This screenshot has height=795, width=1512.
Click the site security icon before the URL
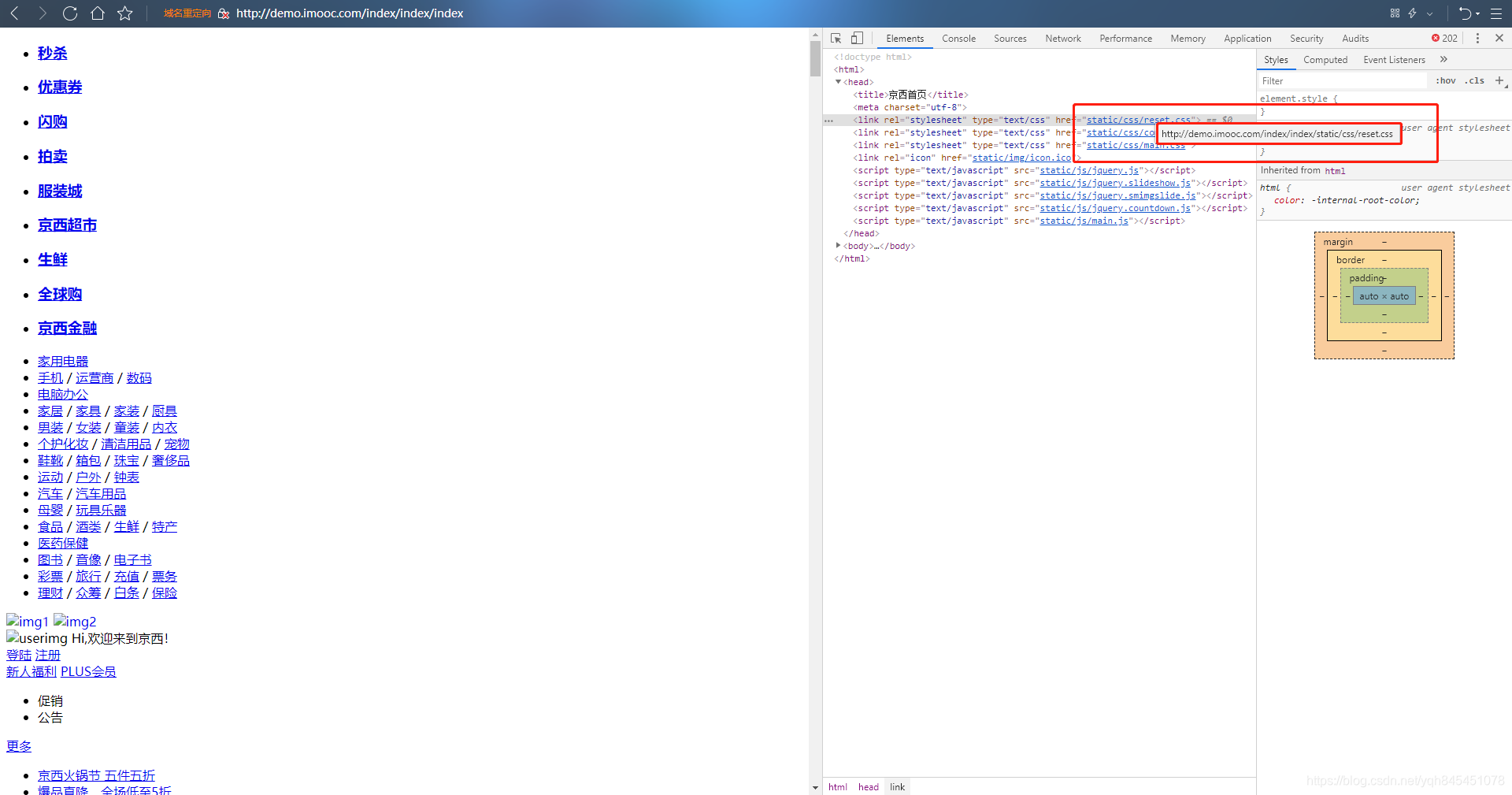(223, 13)
